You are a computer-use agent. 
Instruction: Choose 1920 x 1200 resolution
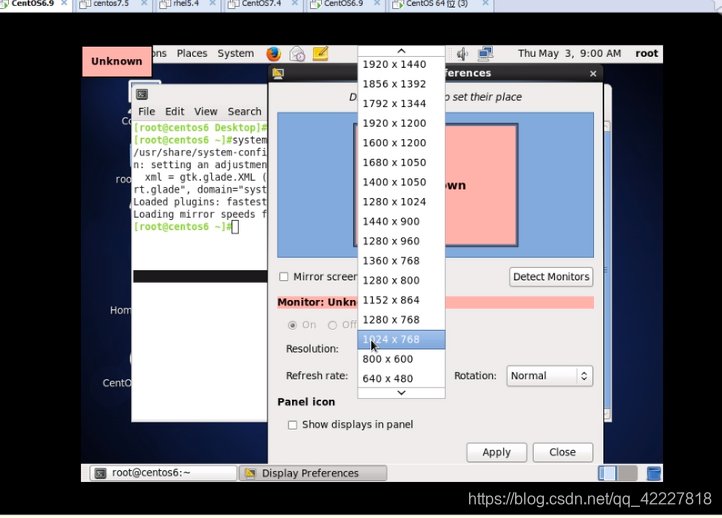pyautogui.click(x=401, y=123)
